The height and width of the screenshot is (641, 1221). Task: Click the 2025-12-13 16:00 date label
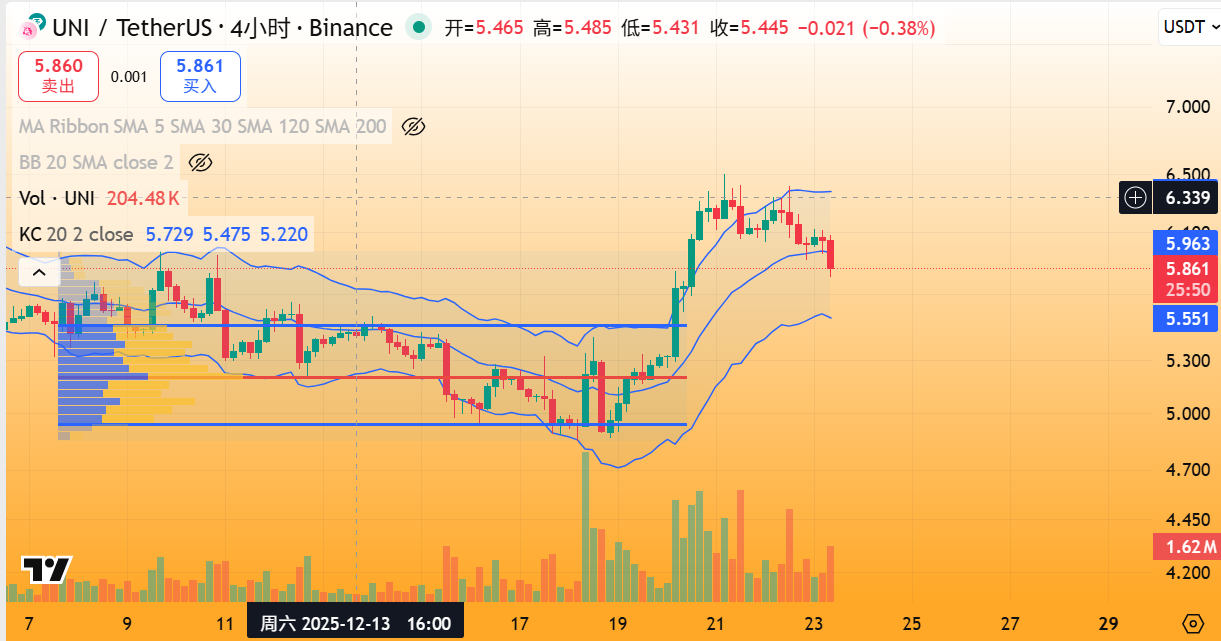[355, 624]
